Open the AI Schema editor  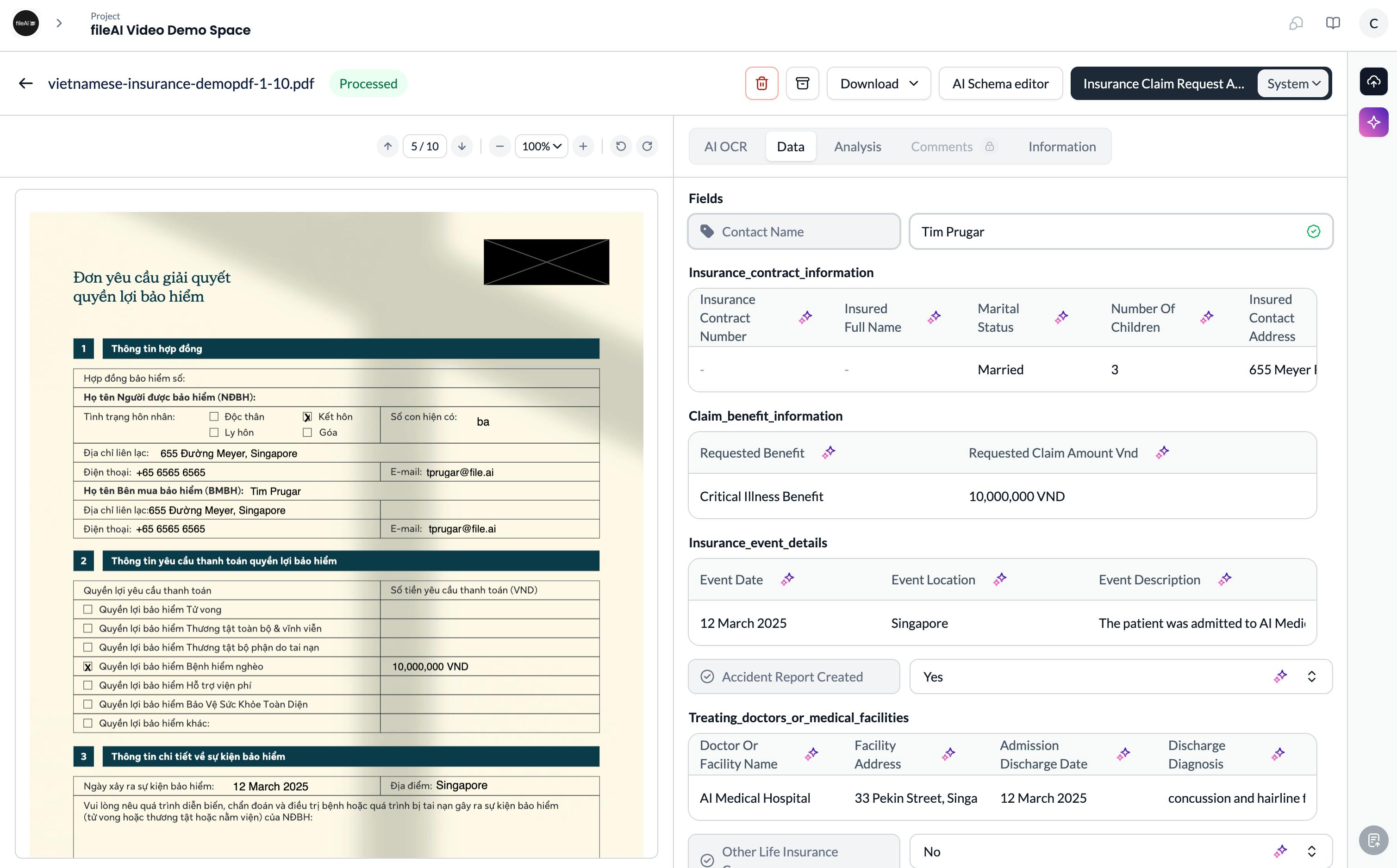point(1000,83)
